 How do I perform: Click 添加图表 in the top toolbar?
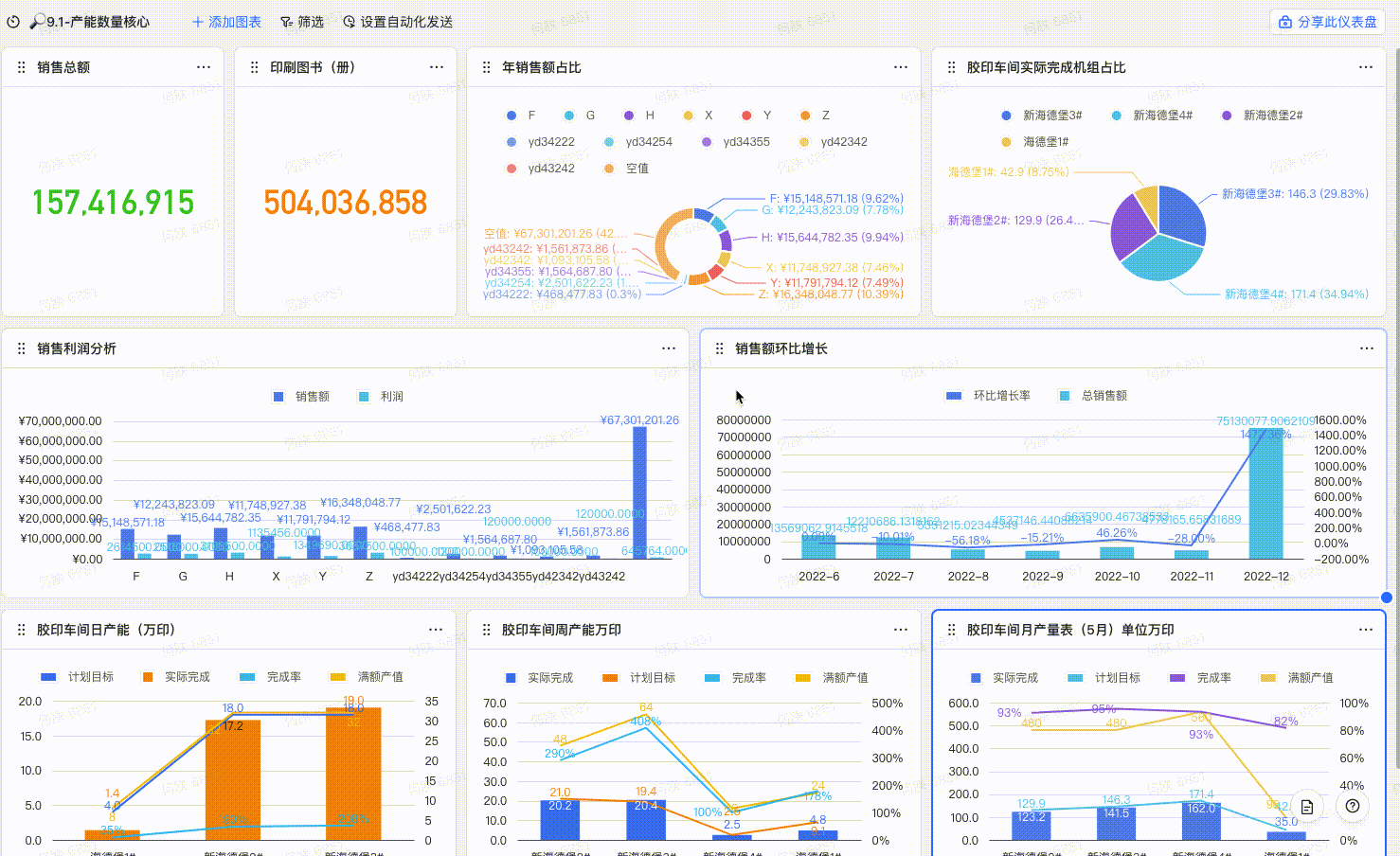pyautogui.click(x=226, y=22)
